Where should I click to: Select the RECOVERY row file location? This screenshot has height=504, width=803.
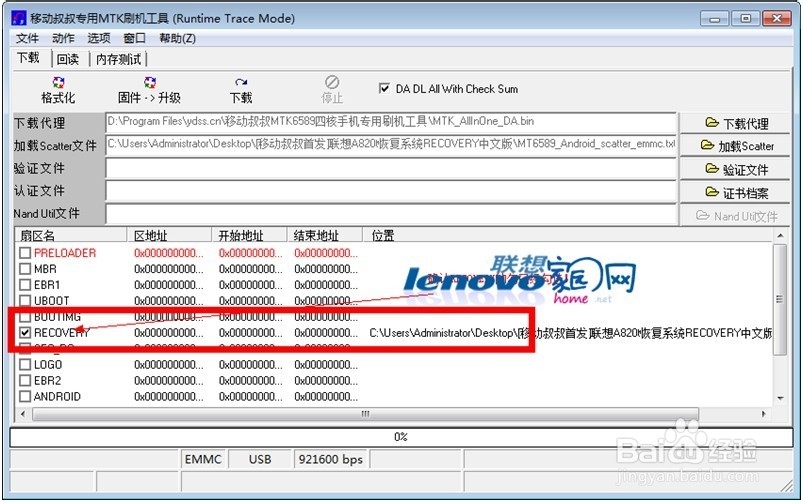tap(570, 333)
